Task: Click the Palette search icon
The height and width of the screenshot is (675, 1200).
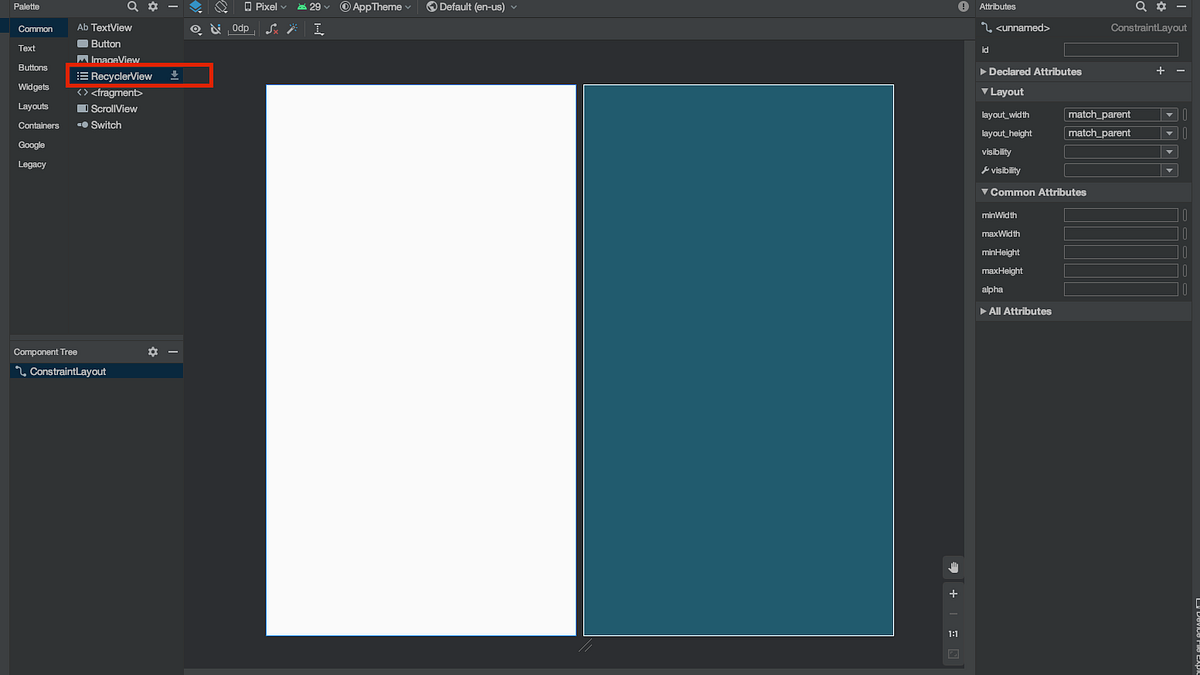Action: pos(133,6)
